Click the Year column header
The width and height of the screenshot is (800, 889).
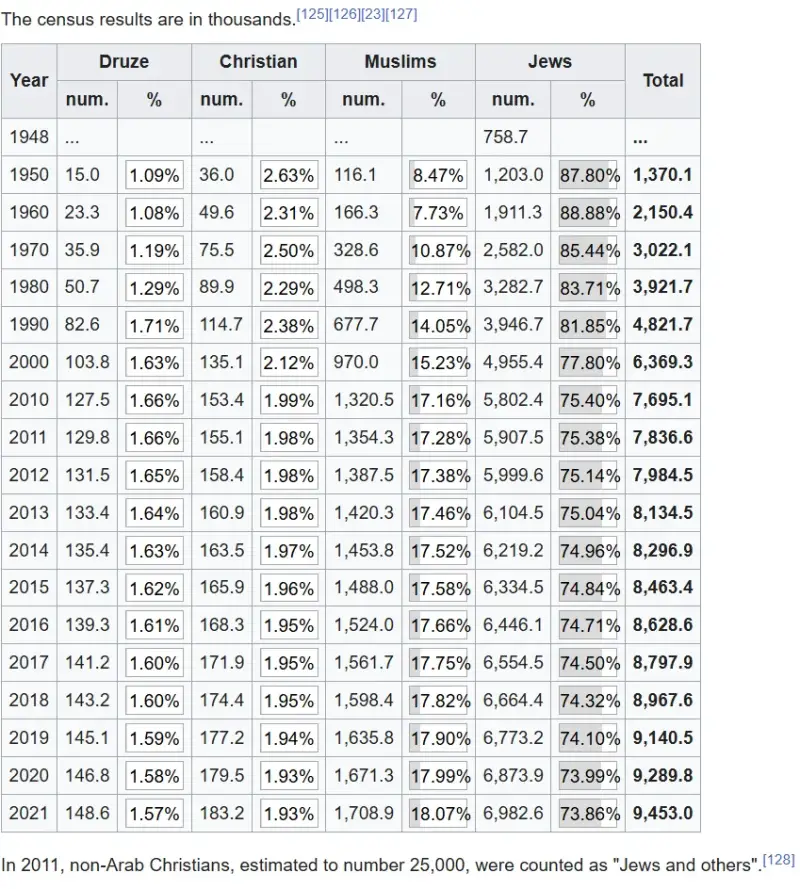pyautogui.click(x=29, y=80)
